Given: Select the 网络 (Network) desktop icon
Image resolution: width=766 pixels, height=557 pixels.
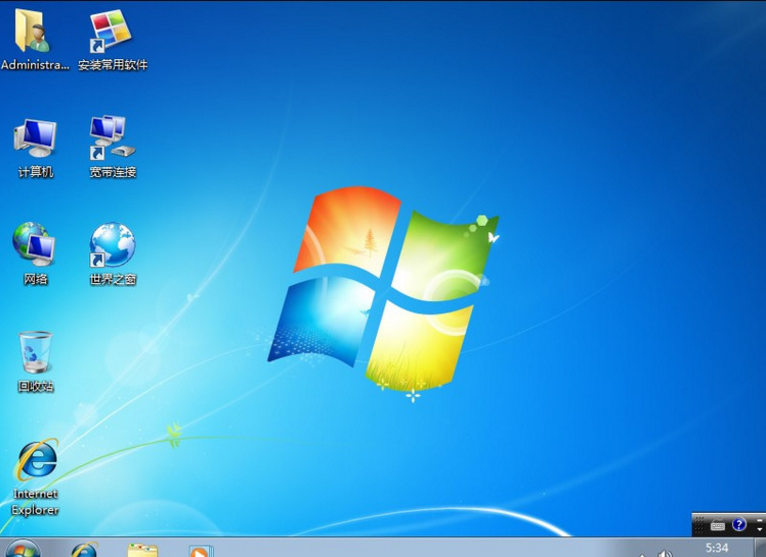Looking at the screenshot, I should point(35,254).
